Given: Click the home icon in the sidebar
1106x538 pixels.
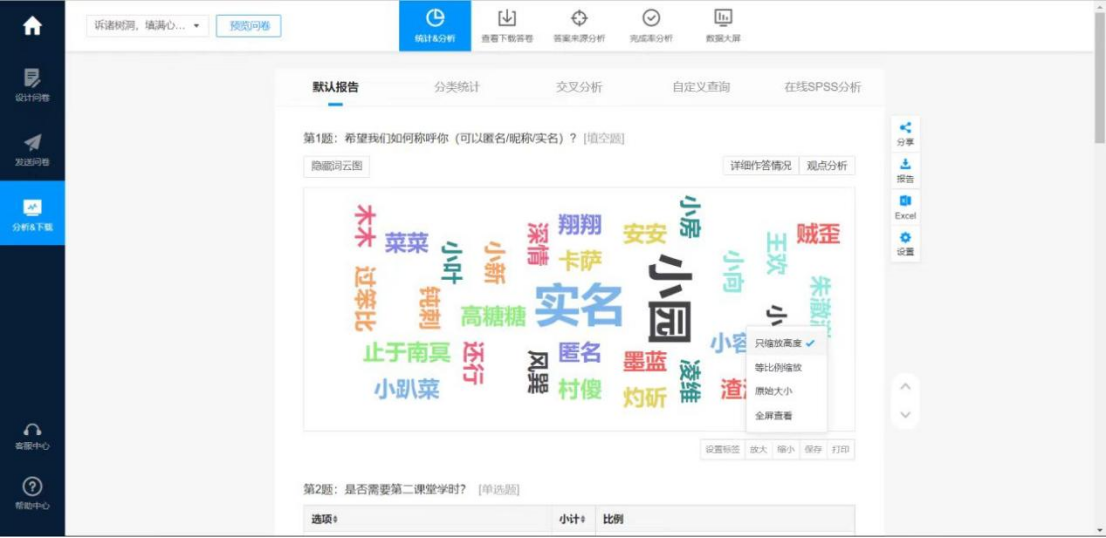Looking at the screenshot, I should click(x=32, y=26).
